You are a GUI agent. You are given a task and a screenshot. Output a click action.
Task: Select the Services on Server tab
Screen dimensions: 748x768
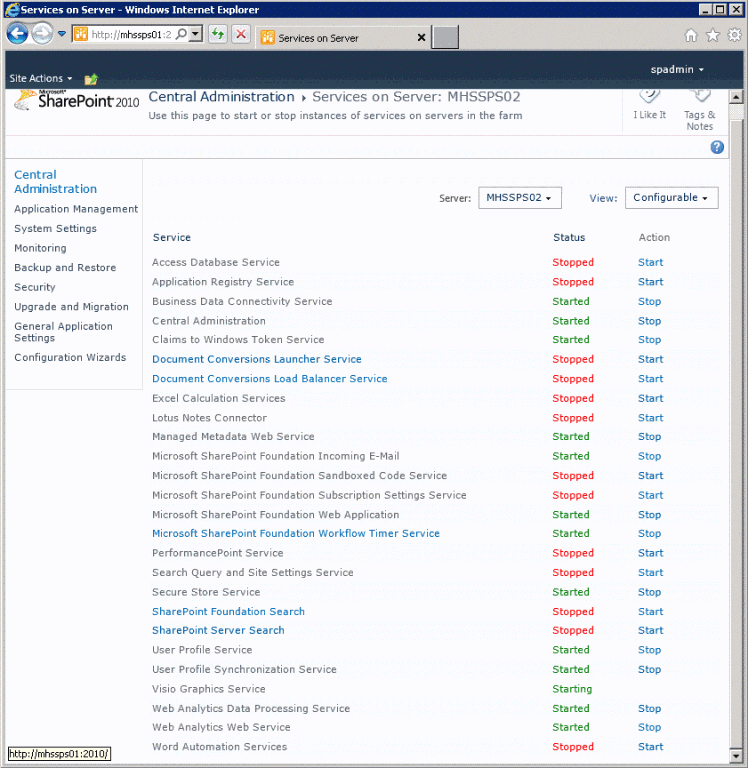(343, 38)
